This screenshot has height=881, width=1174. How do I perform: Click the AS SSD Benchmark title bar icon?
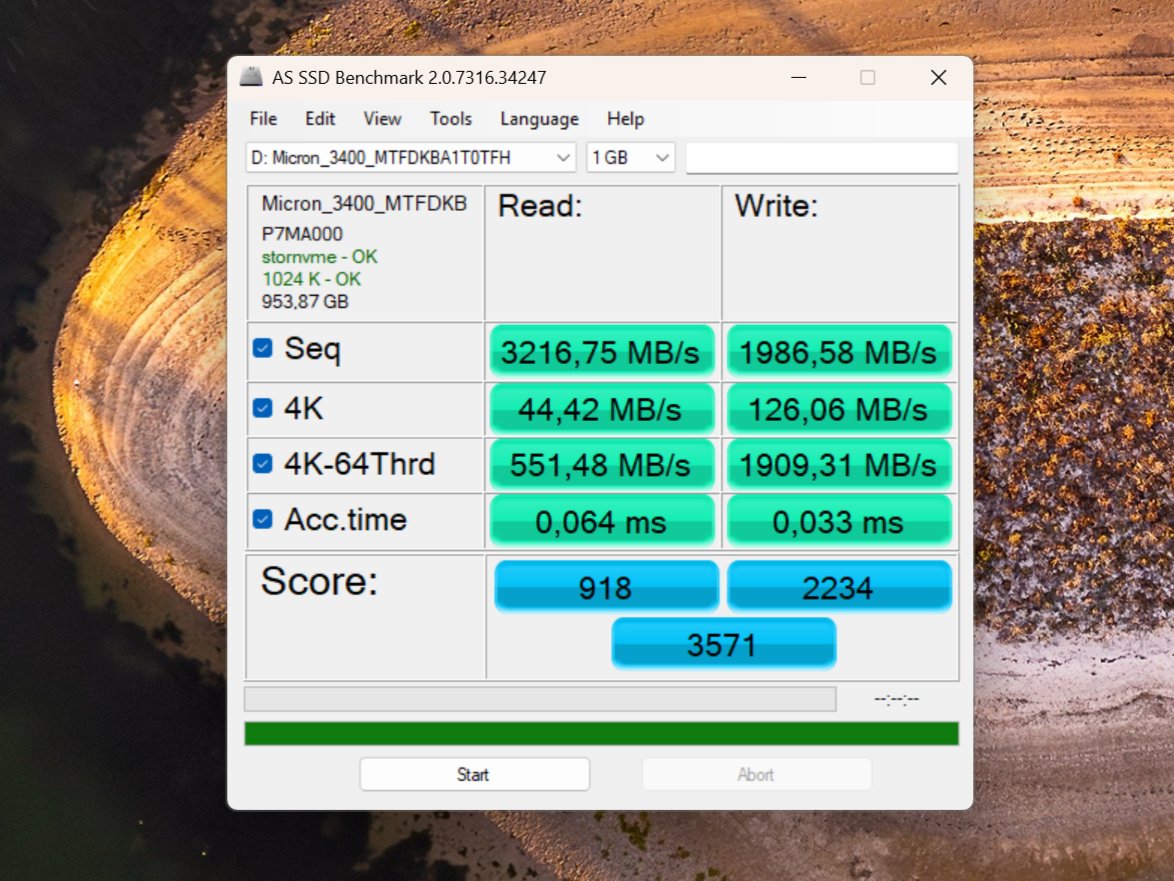pos(252,78)
